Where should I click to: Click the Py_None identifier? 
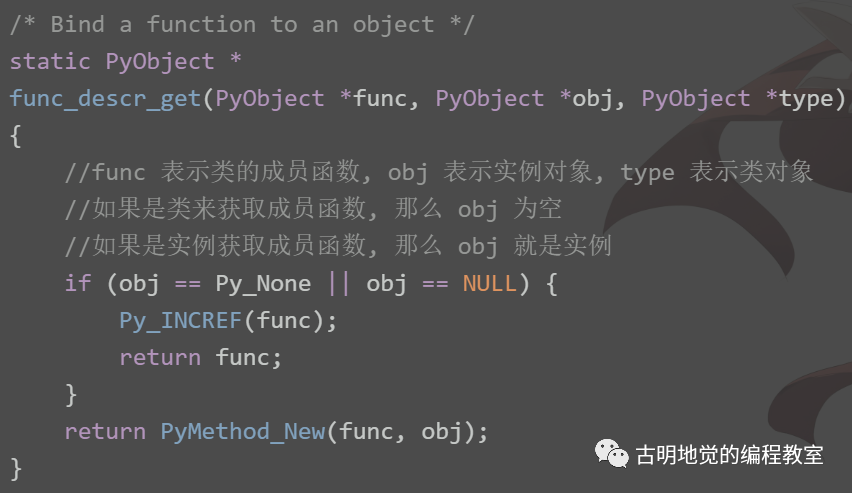click(263, 284)
